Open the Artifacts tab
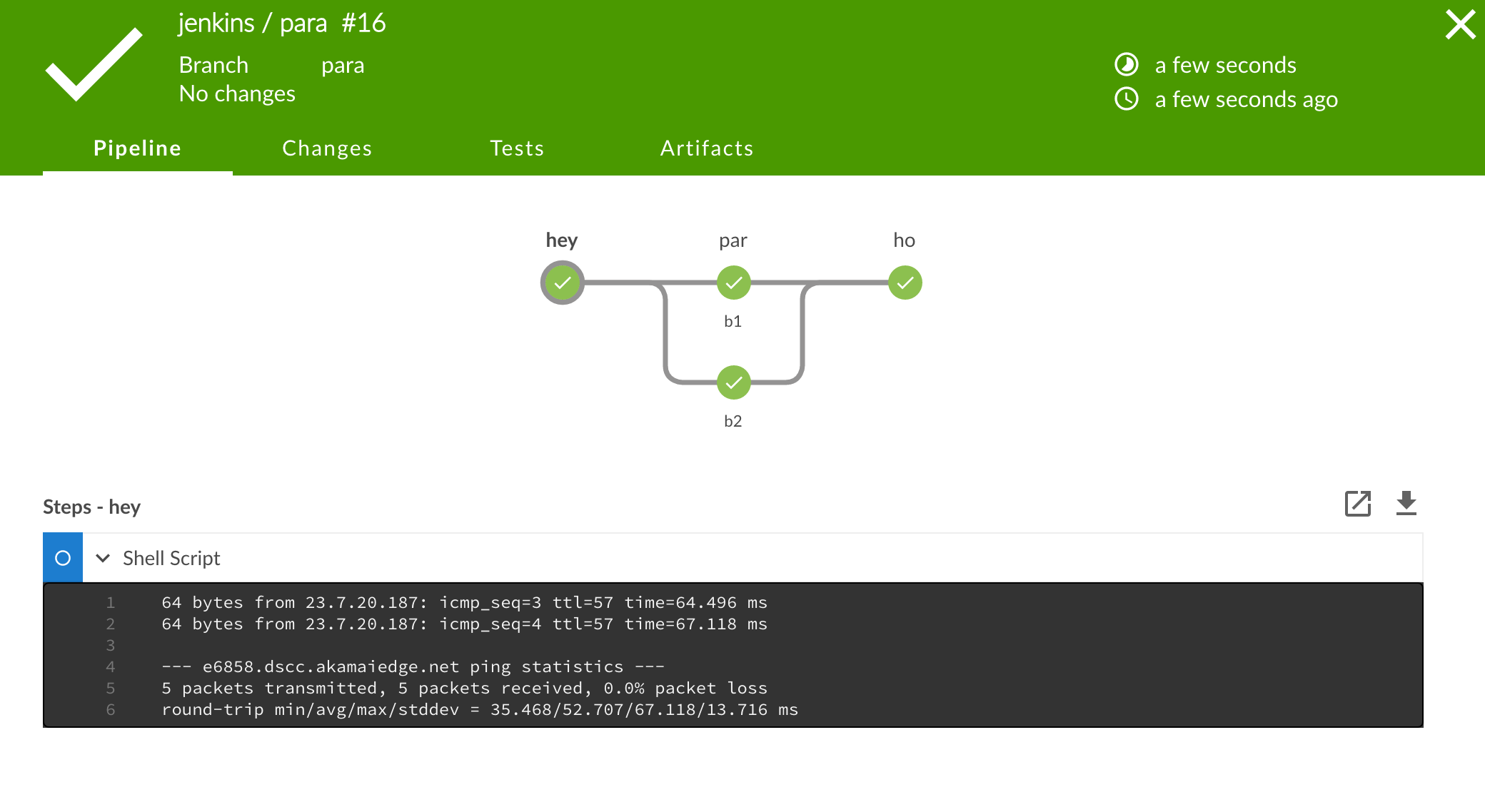 click(707, 148)
